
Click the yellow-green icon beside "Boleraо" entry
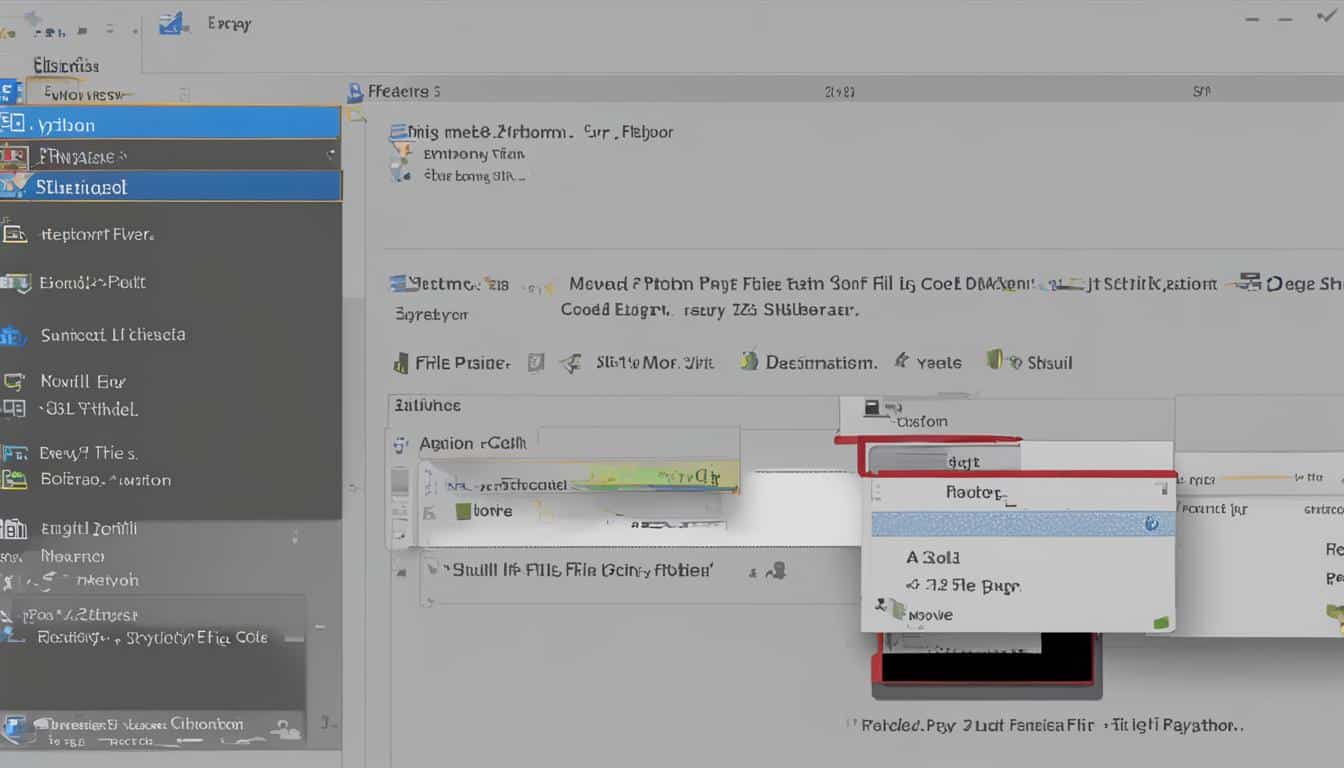(13, 480)
